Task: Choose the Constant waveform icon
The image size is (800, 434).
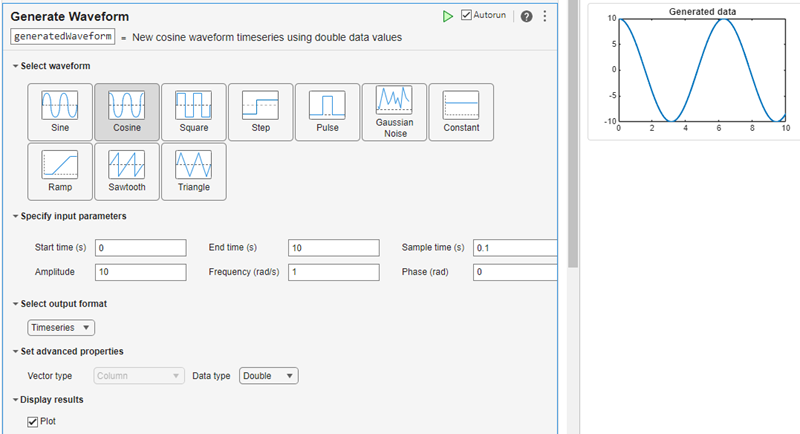Action: point(461,111)
